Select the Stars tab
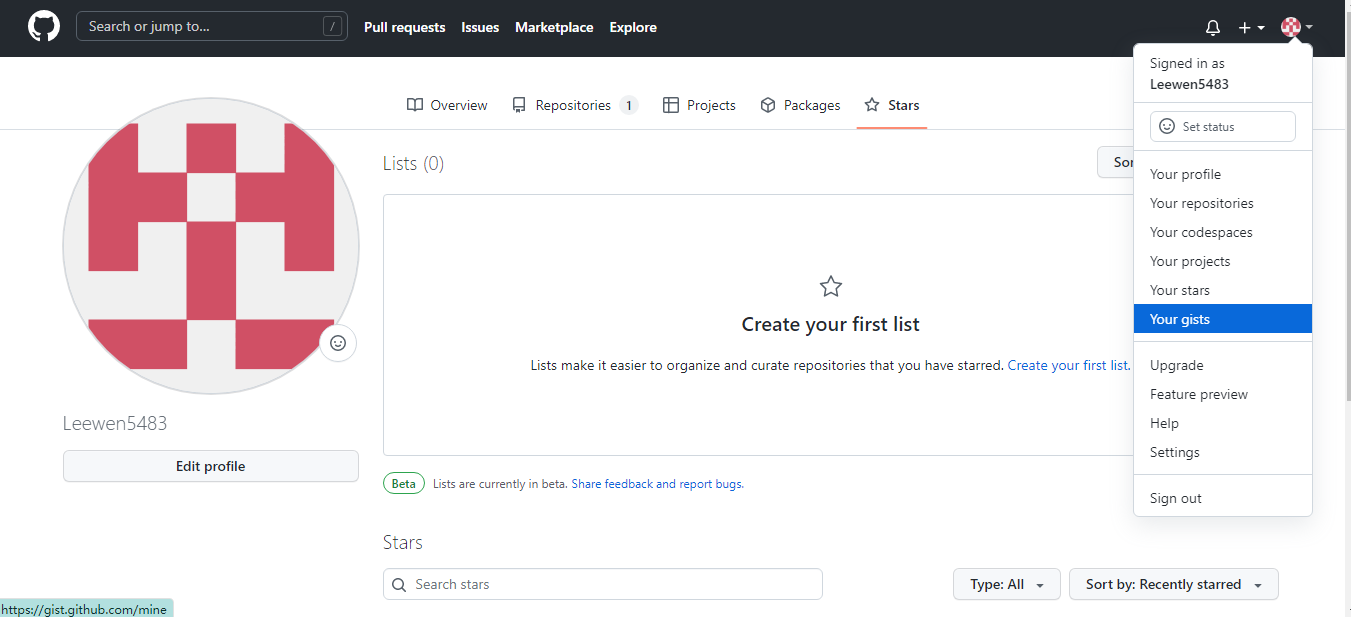Image resolution: width=1351 pixels, height=617 pixels. coord(892,105)
